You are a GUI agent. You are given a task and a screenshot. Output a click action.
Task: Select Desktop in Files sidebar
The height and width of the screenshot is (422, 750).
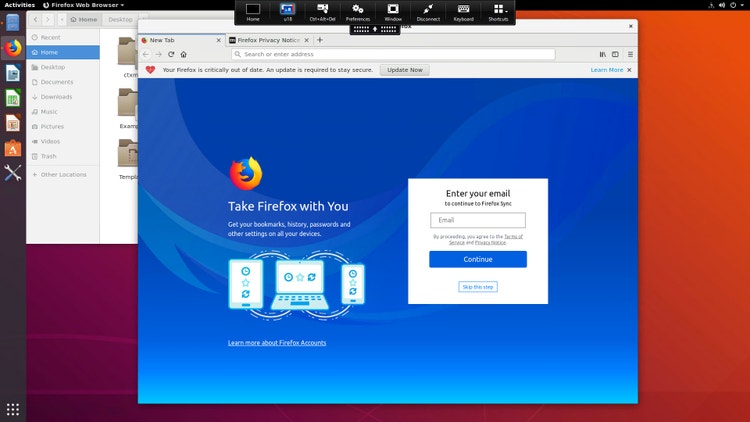63,67
